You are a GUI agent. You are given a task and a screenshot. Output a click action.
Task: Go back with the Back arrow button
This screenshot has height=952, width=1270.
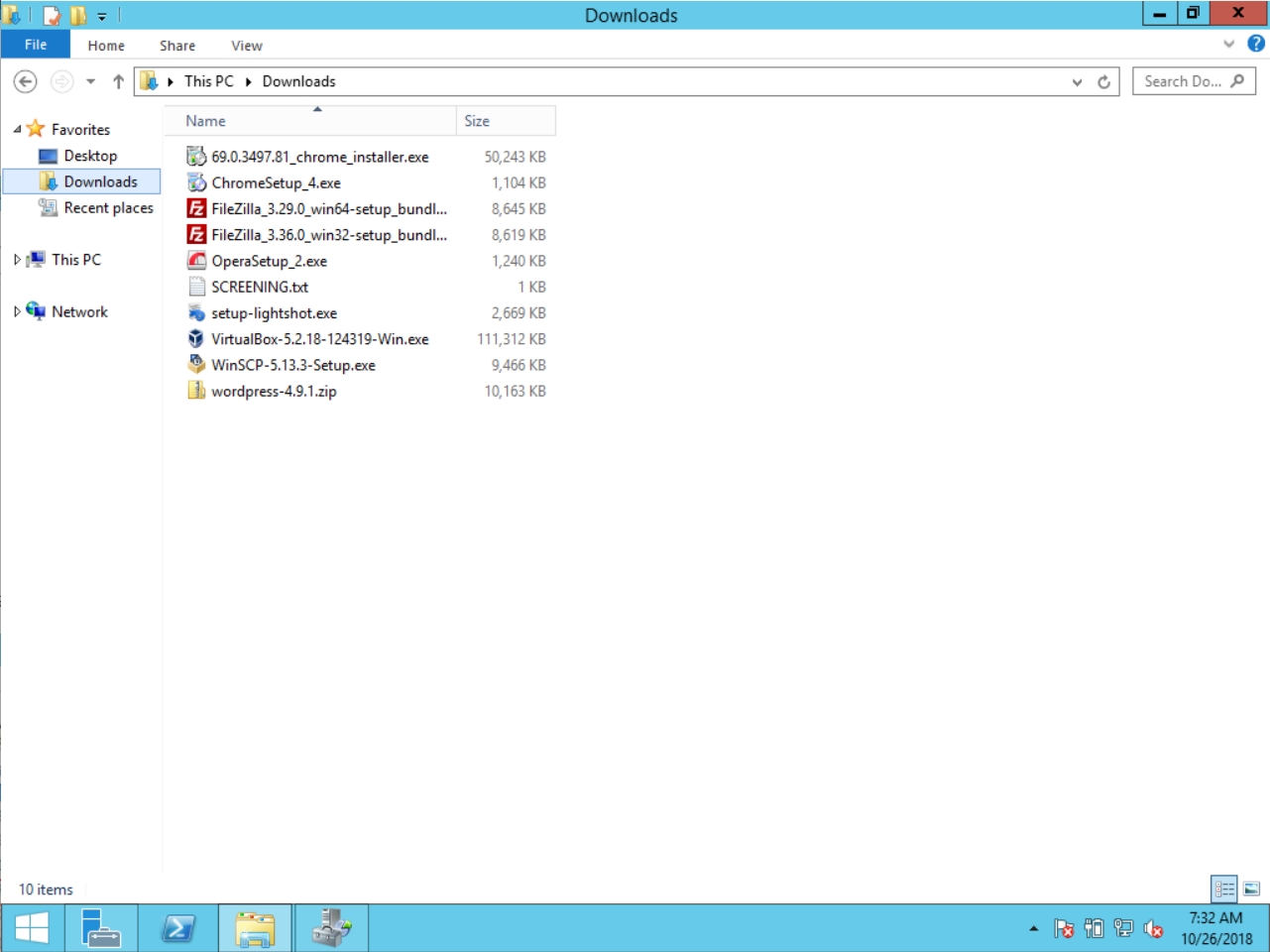26,81
